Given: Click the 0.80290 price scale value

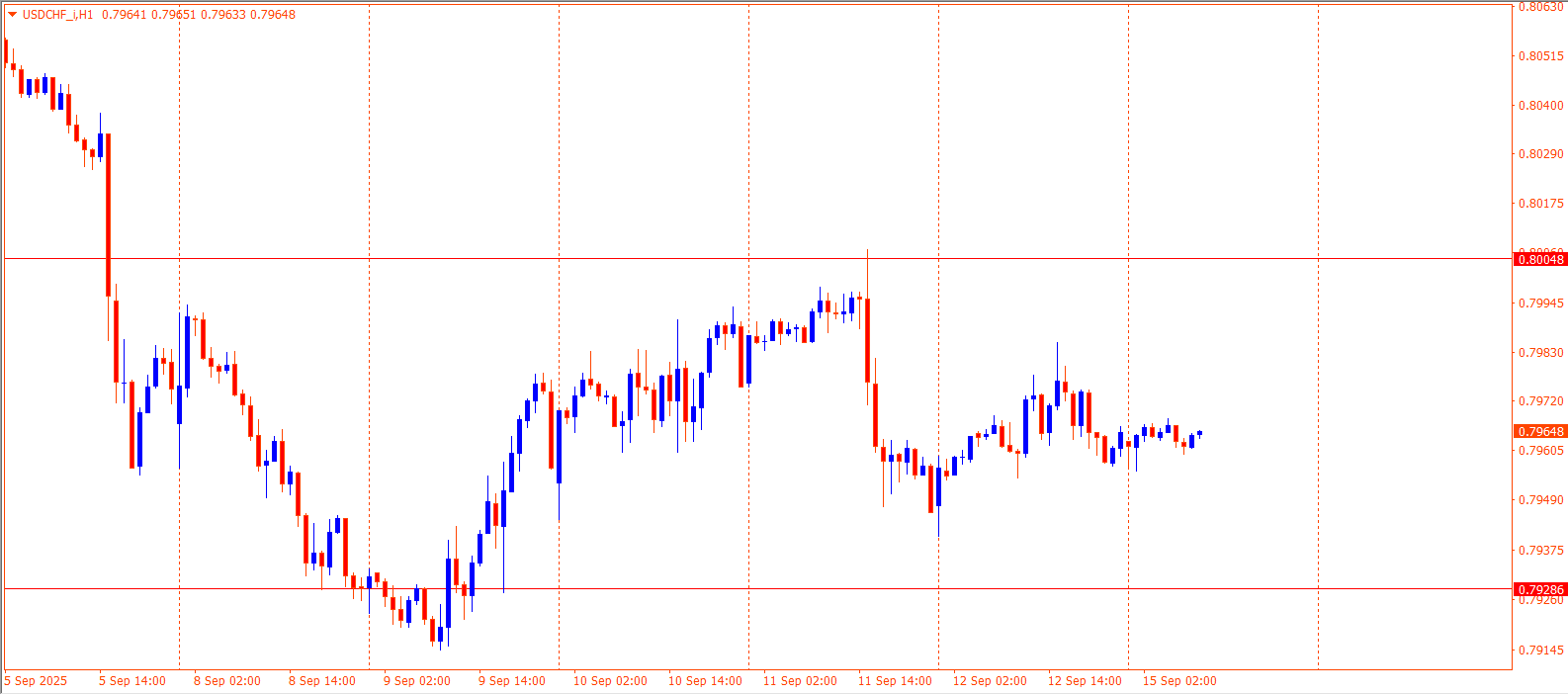Looking at the screenshot, I should coord(1540,154).
